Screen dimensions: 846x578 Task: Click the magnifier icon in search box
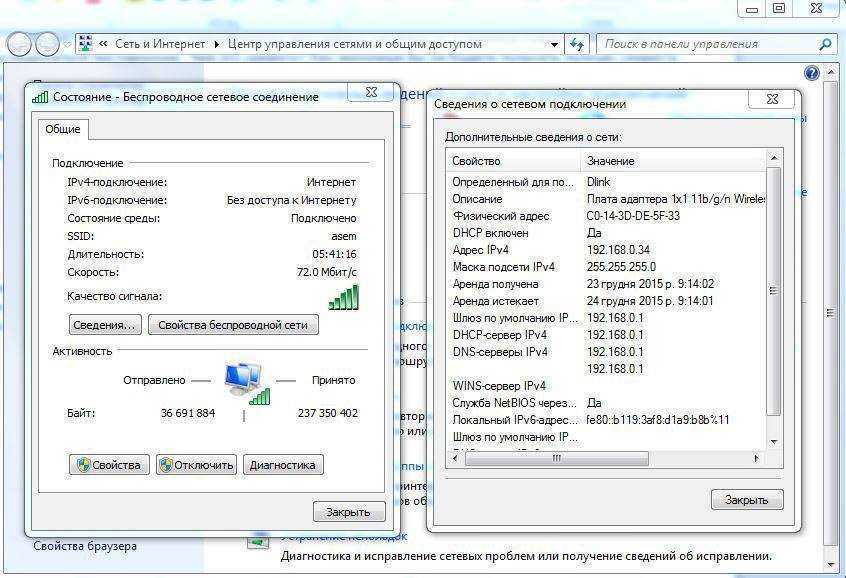[825, 44]
